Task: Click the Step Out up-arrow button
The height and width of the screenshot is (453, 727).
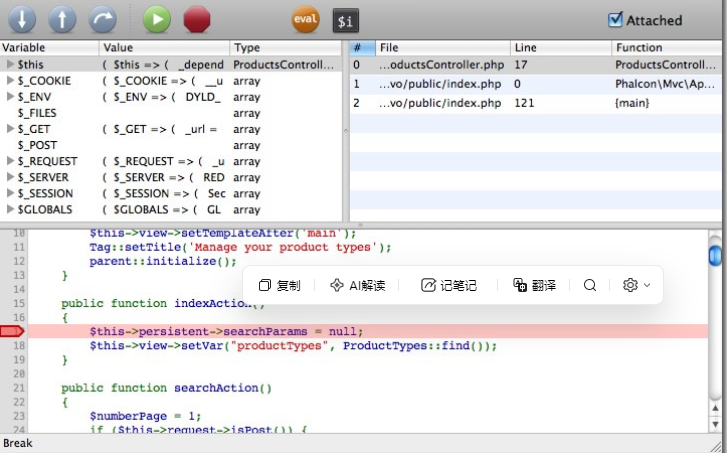Action: point(62,19)
